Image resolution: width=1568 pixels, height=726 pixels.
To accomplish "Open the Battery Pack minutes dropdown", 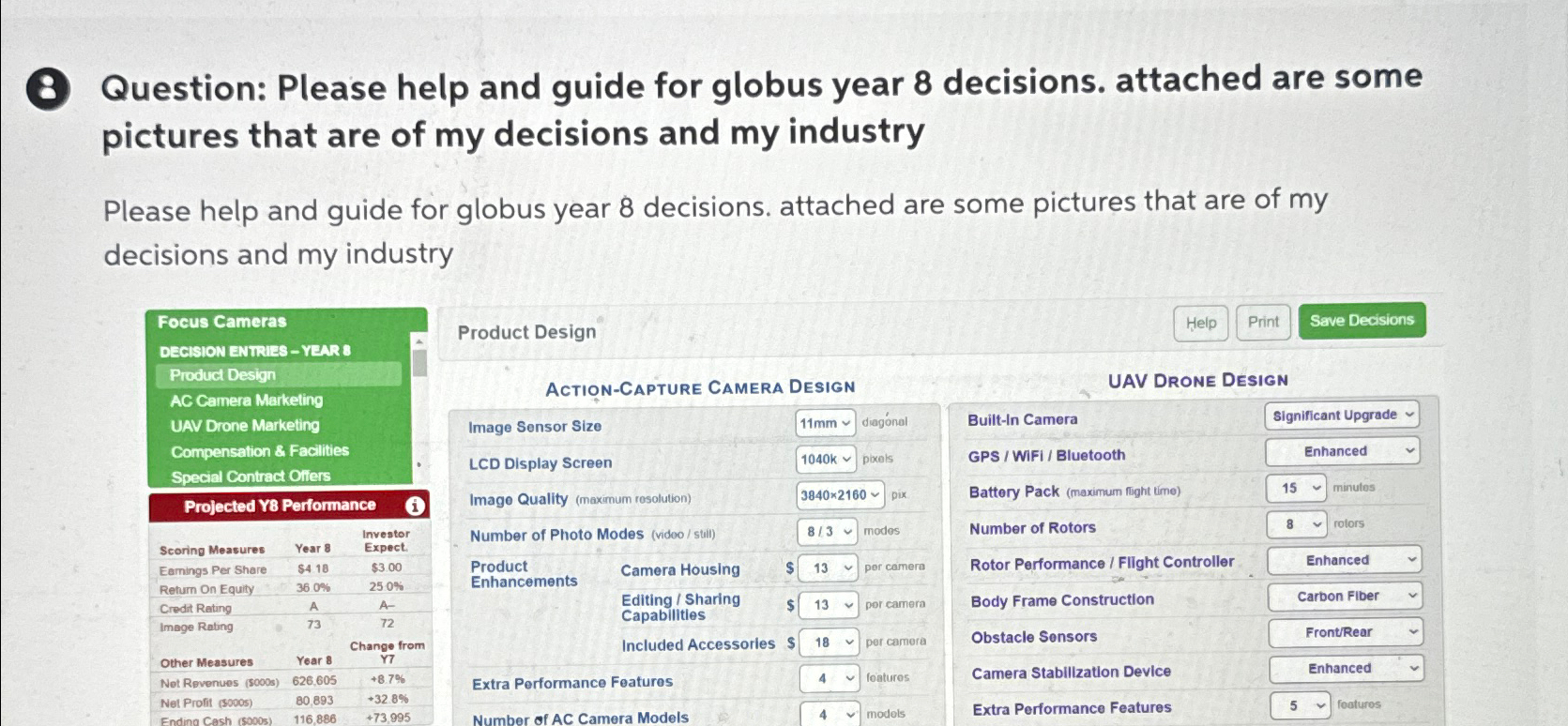I will (1297, 488).
